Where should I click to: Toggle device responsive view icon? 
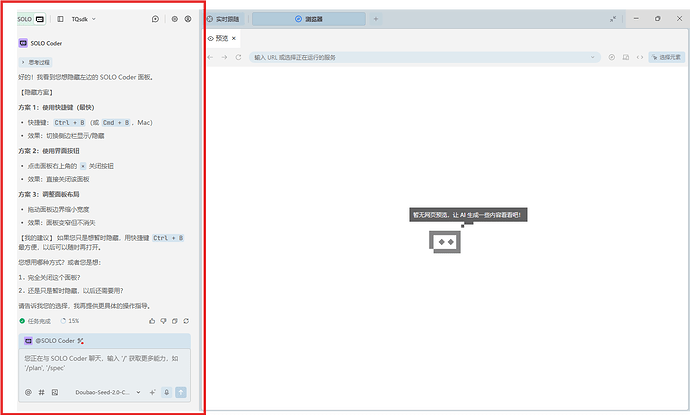[x=626, y=57]
